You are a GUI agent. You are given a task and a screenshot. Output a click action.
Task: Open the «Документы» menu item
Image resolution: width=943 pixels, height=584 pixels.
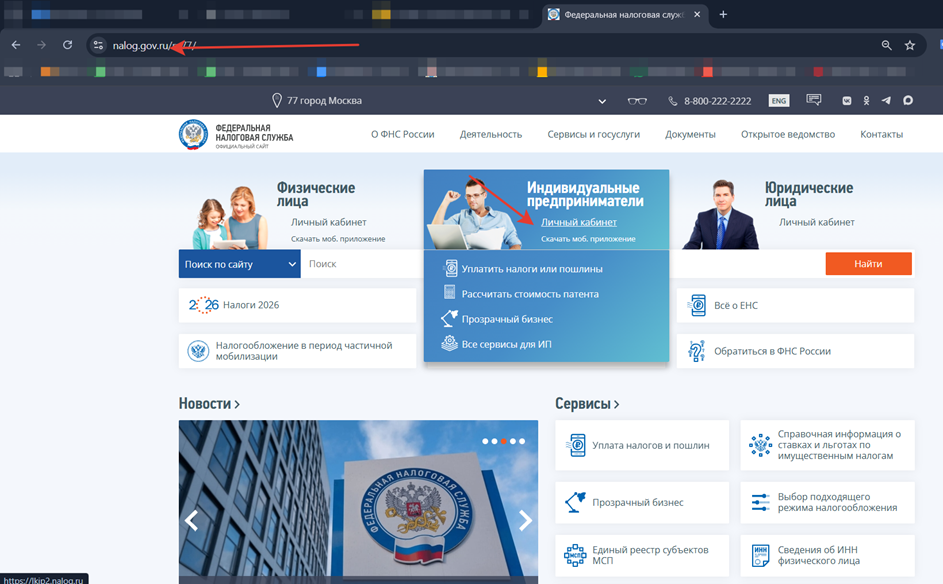click(x=690, y=133)
